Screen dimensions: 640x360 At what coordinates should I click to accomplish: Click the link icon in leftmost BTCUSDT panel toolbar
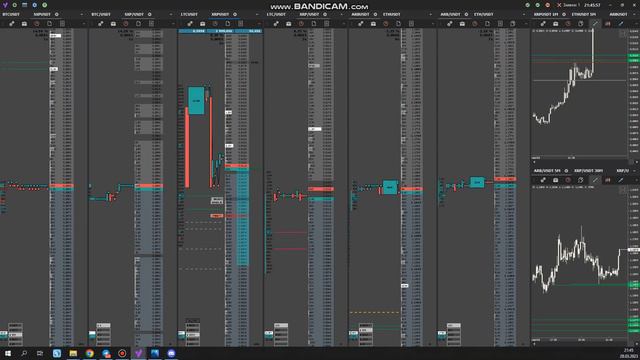point(12,24)
